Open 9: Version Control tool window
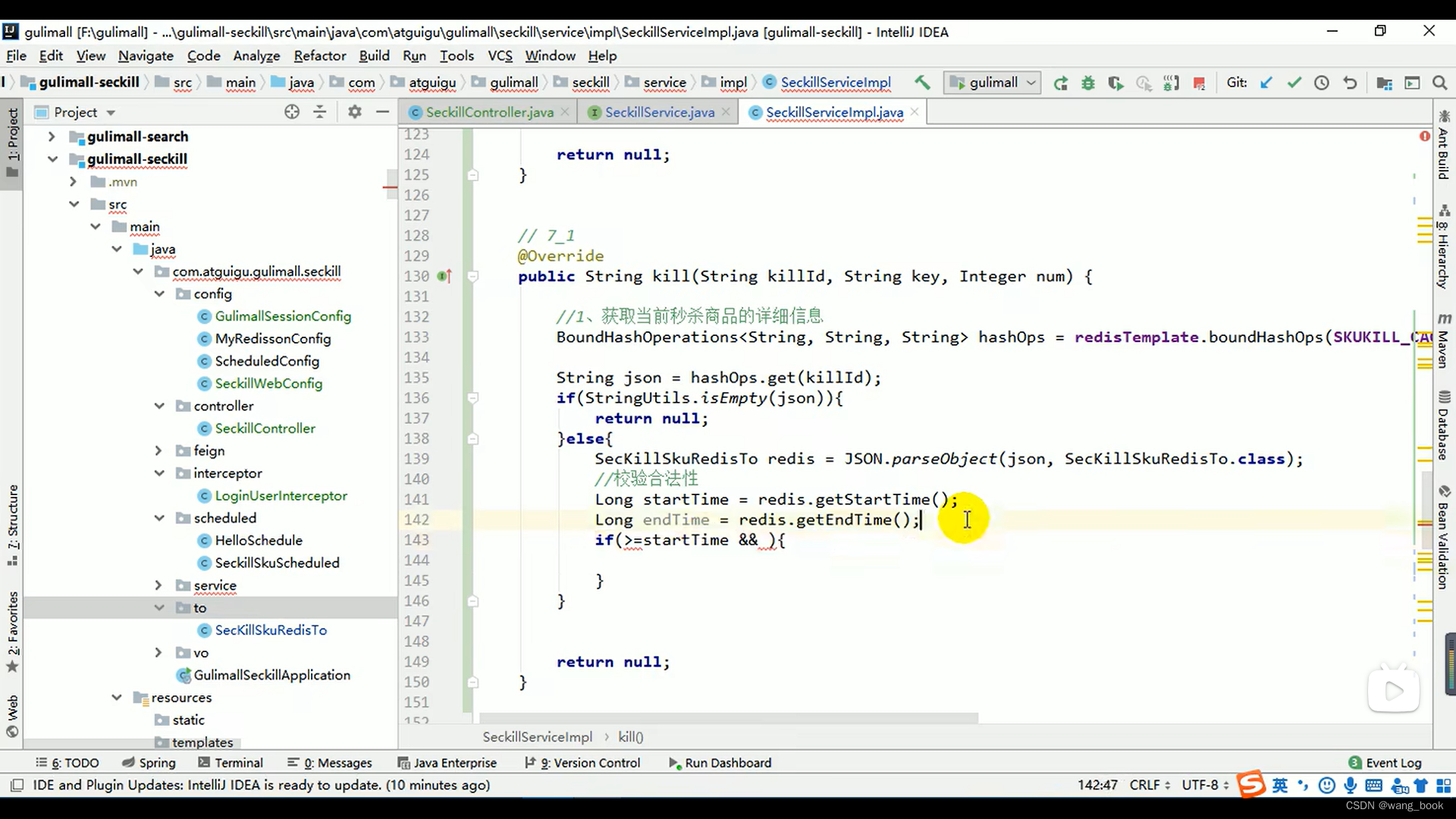 click(x=582, y=763)
